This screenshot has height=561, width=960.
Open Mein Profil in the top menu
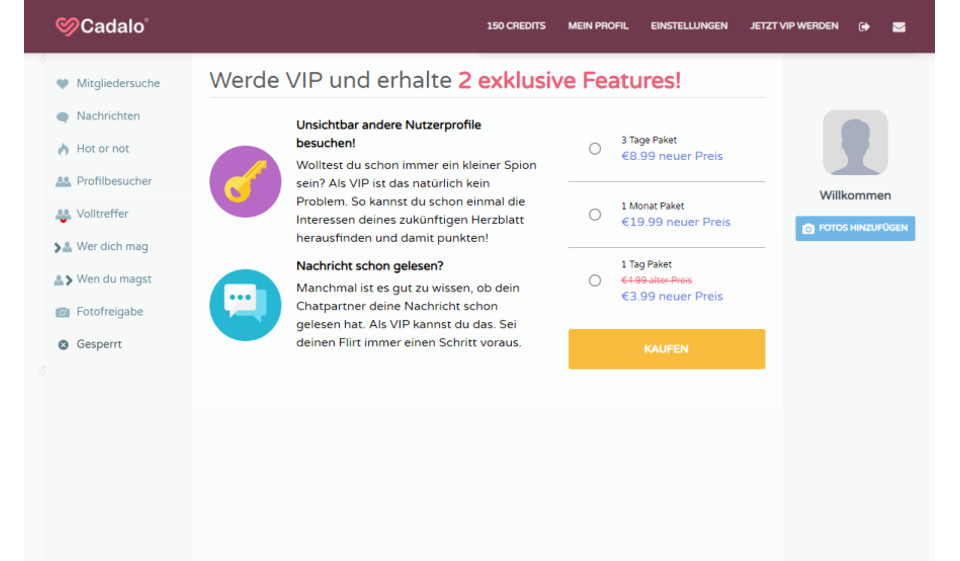(598, 26)
